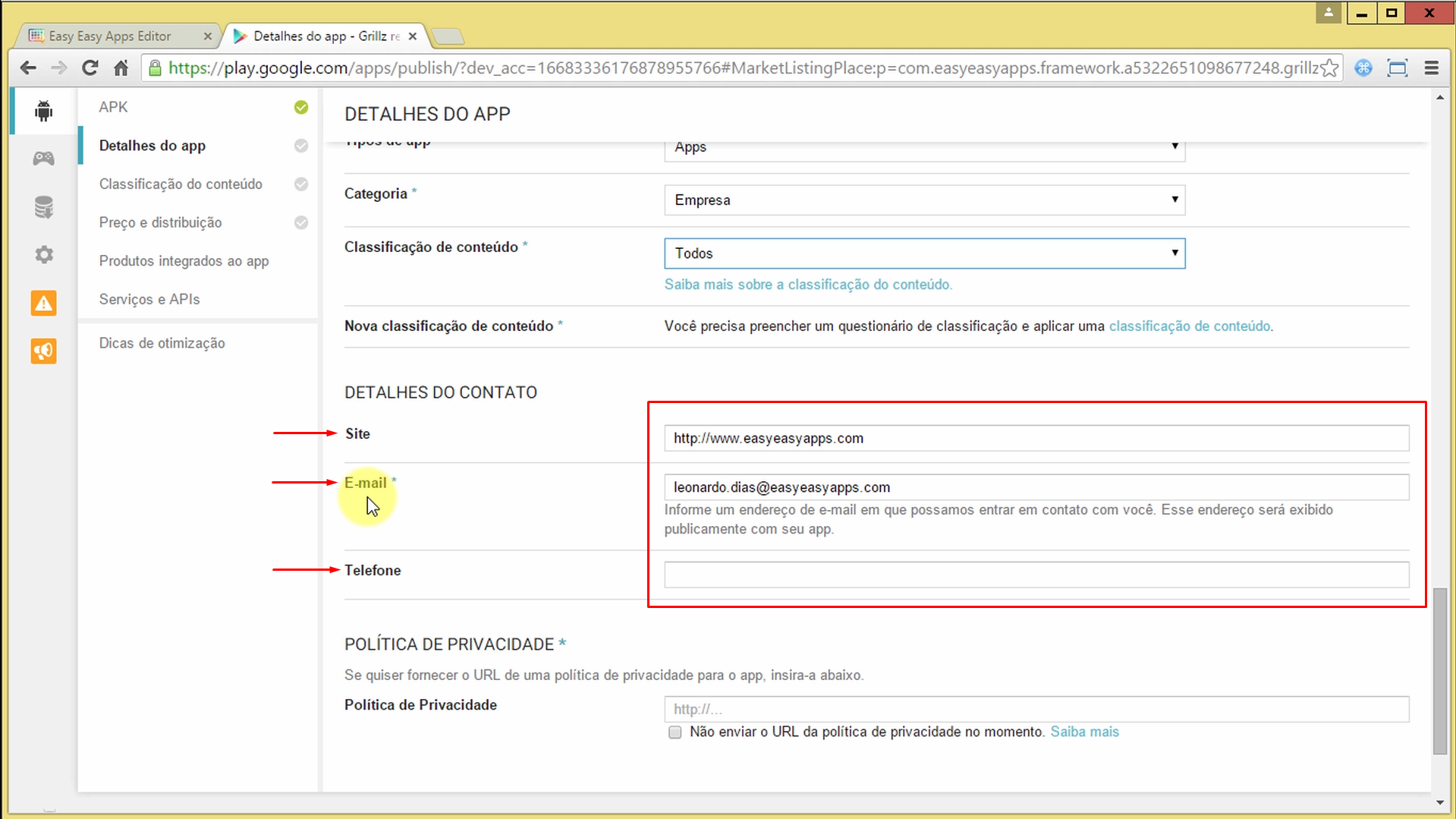Open the Classificação de conteúdo dropdown

pyautogui.click(x=923, y=254)
